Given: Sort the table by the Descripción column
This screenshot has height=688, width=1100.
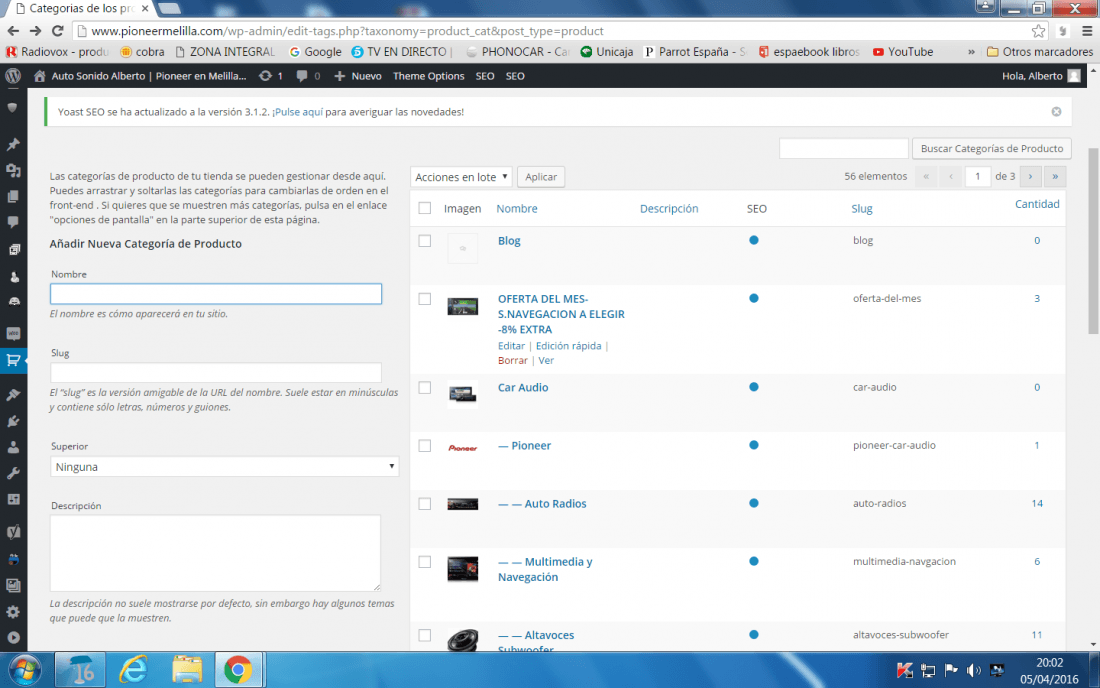Looking at the screenshot, I should tap(669, 208).
